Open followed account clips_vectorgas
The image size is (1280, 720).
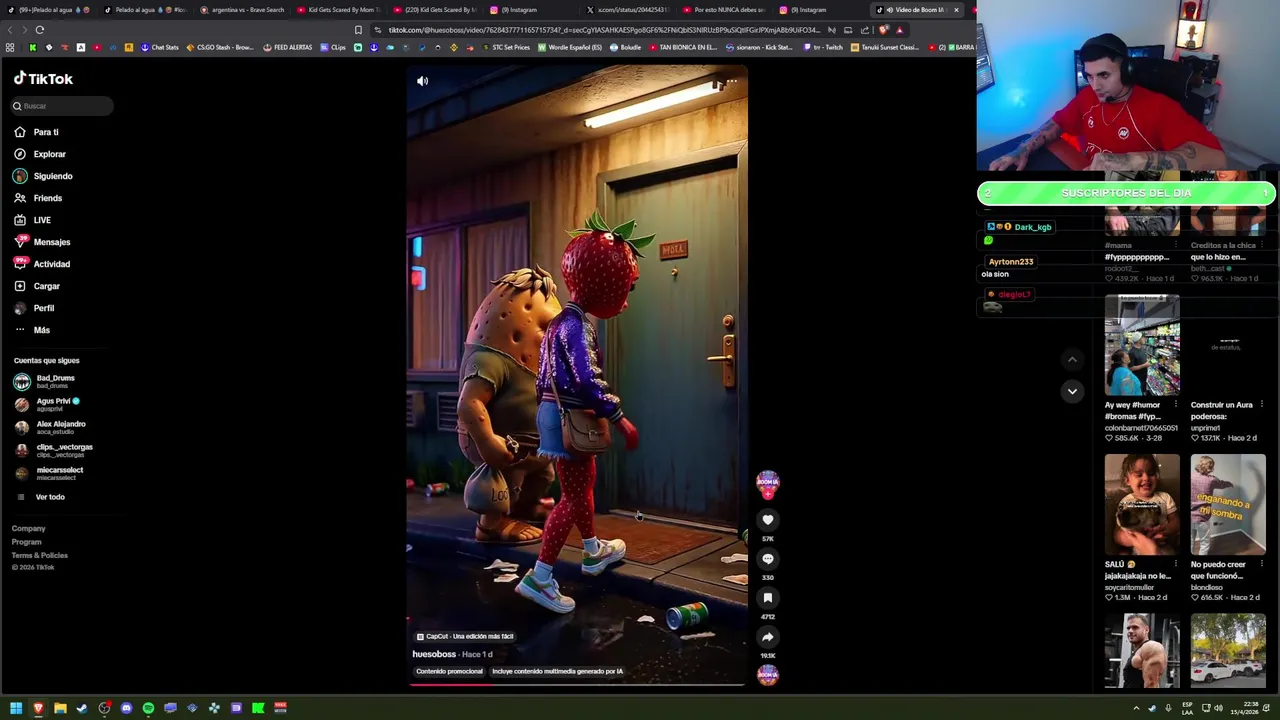(53, 450)
